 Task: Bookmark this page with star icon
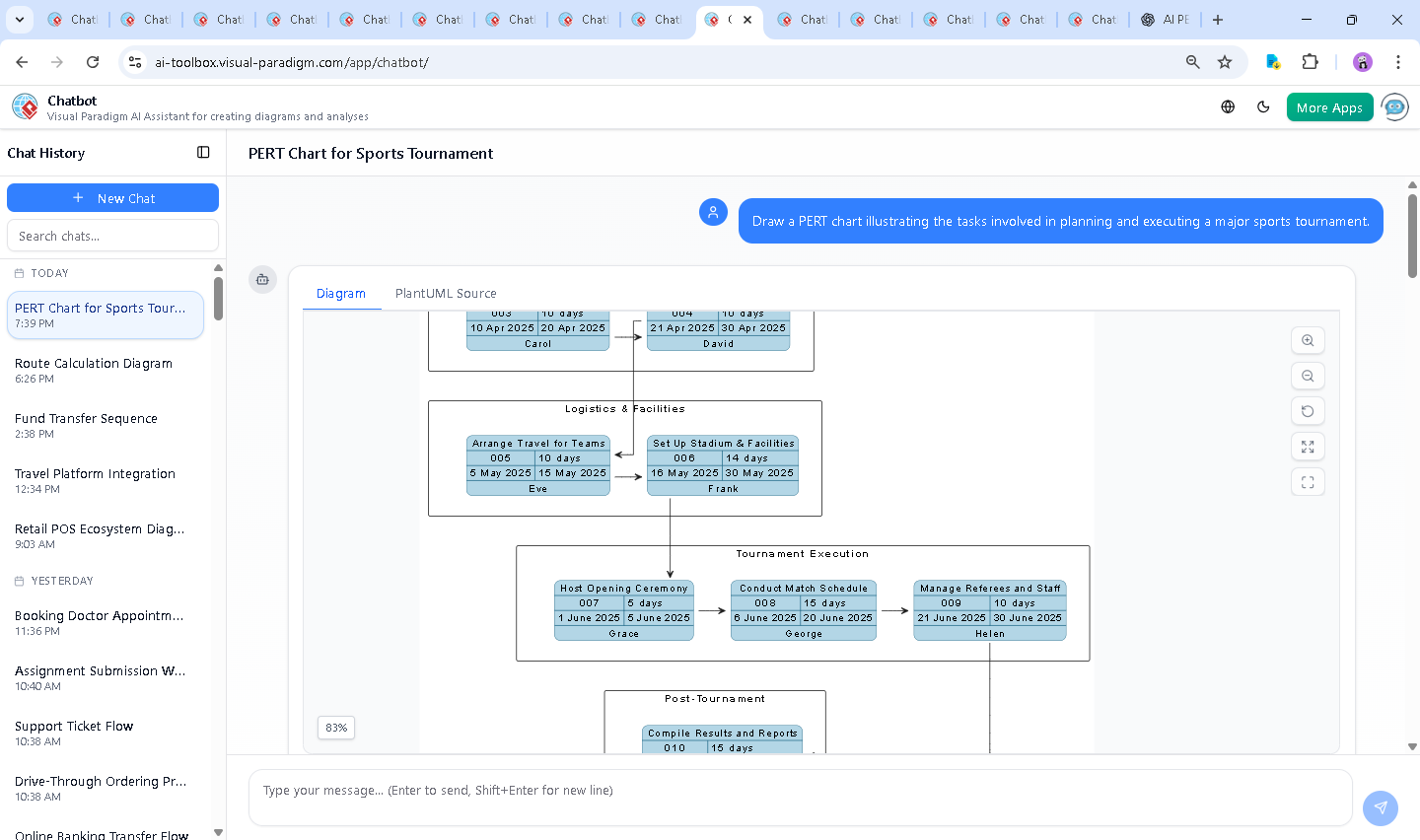pyautogui.click(x=1225, y=62)
